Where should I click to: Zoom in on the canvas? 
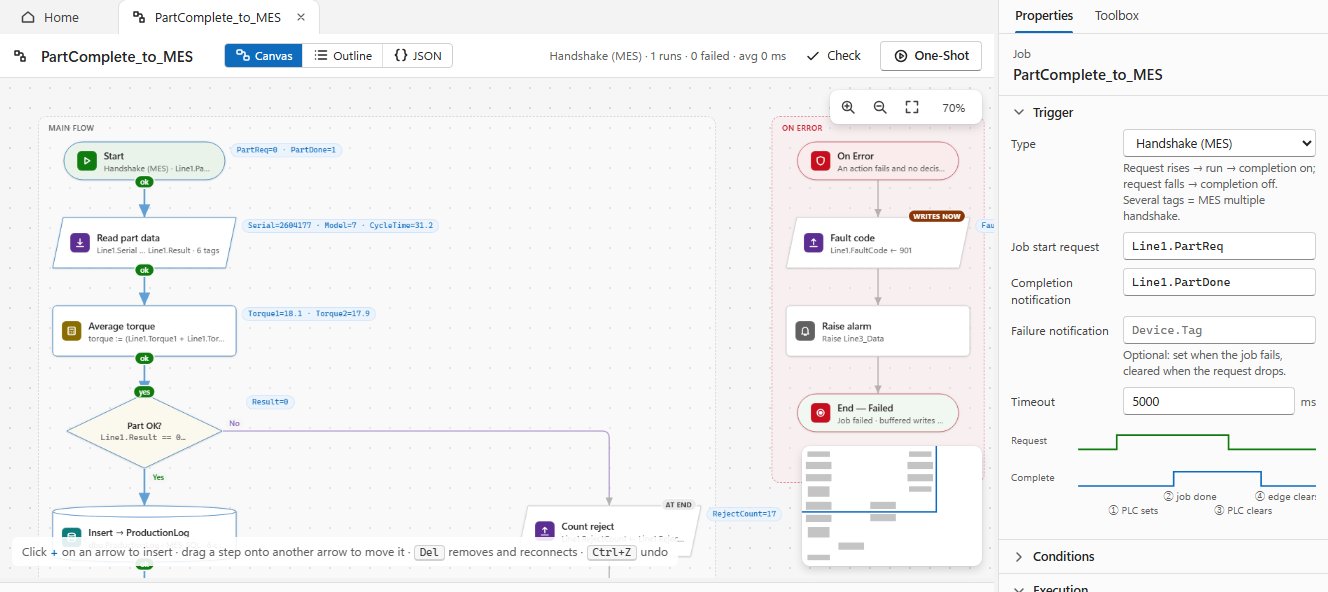tap(848, 107)
